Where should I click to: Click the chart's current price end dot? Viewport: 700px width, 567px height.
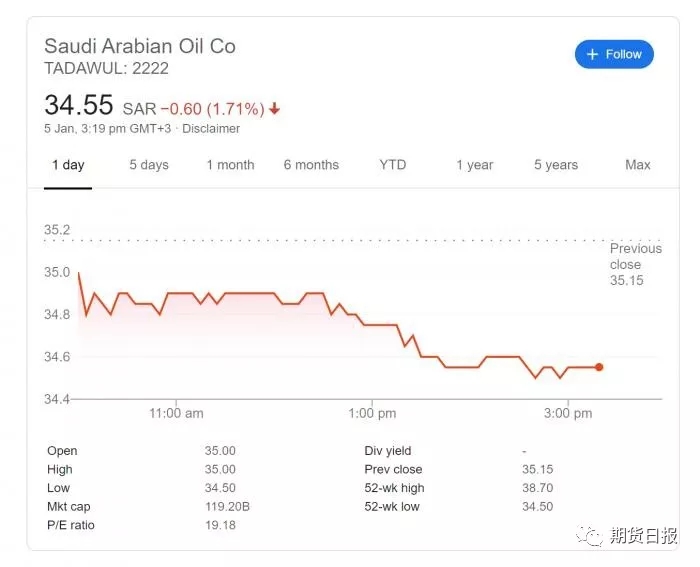pos(599,367)
